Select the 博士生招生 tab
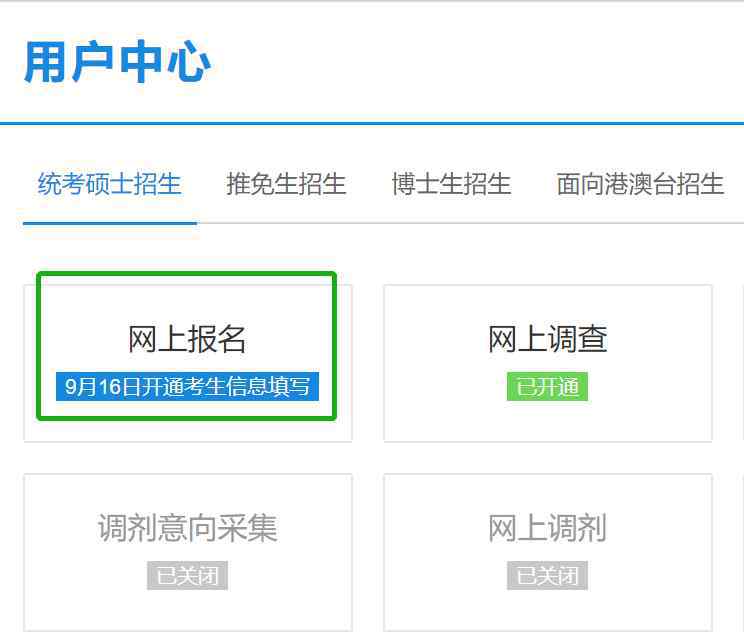Viewport: 744px width, 634px height. (x=451, y=184)
